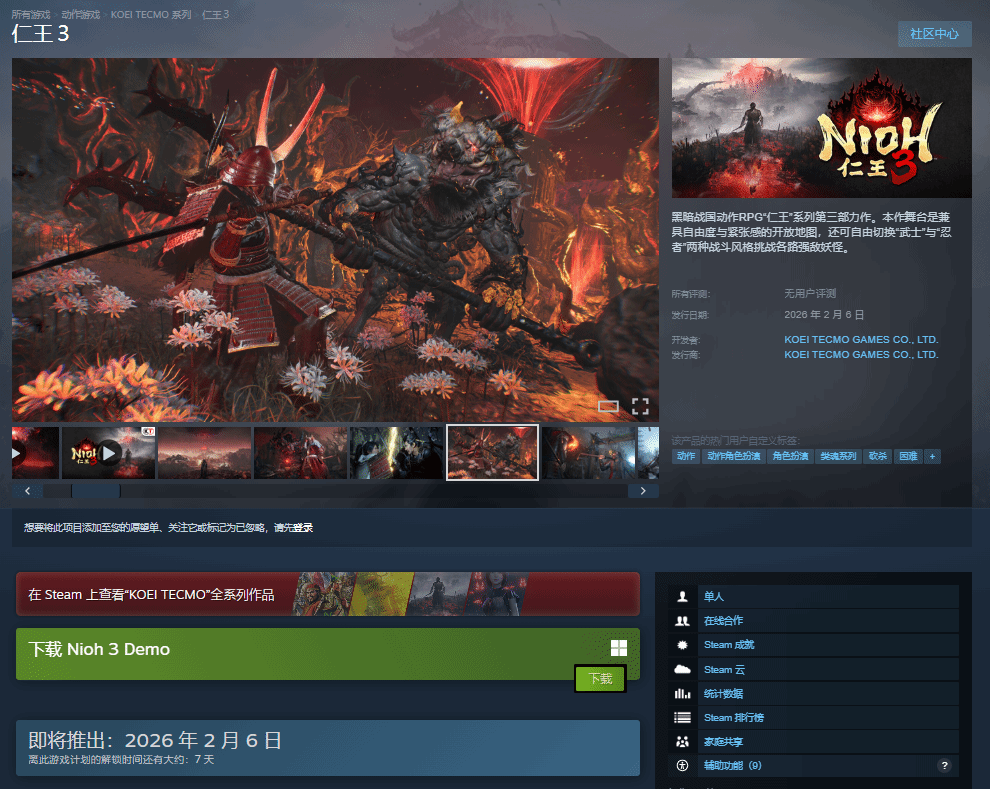
Task: Click the Steam 云 cloud icon
Action: [x=683, y=669]
